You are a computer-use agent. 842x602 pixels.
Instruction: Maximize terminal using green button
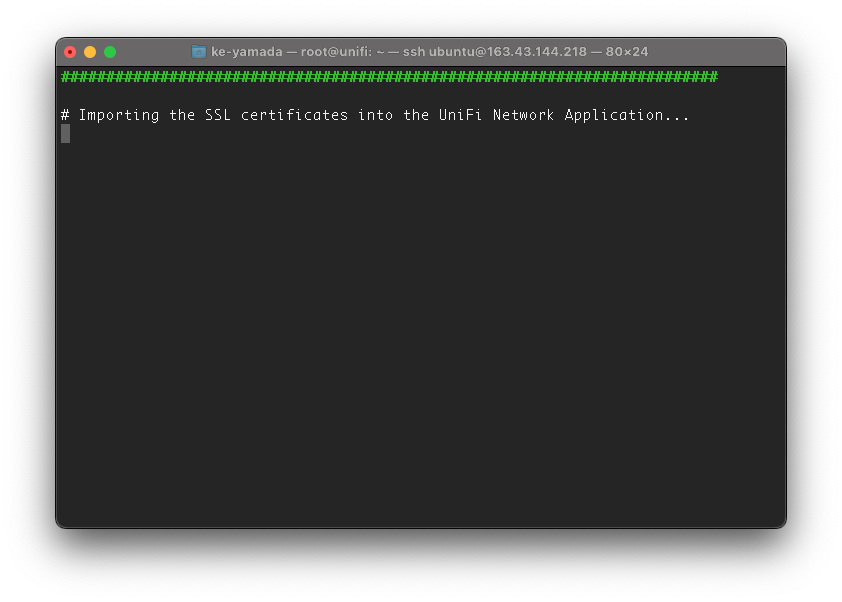[x=110, y=52]
